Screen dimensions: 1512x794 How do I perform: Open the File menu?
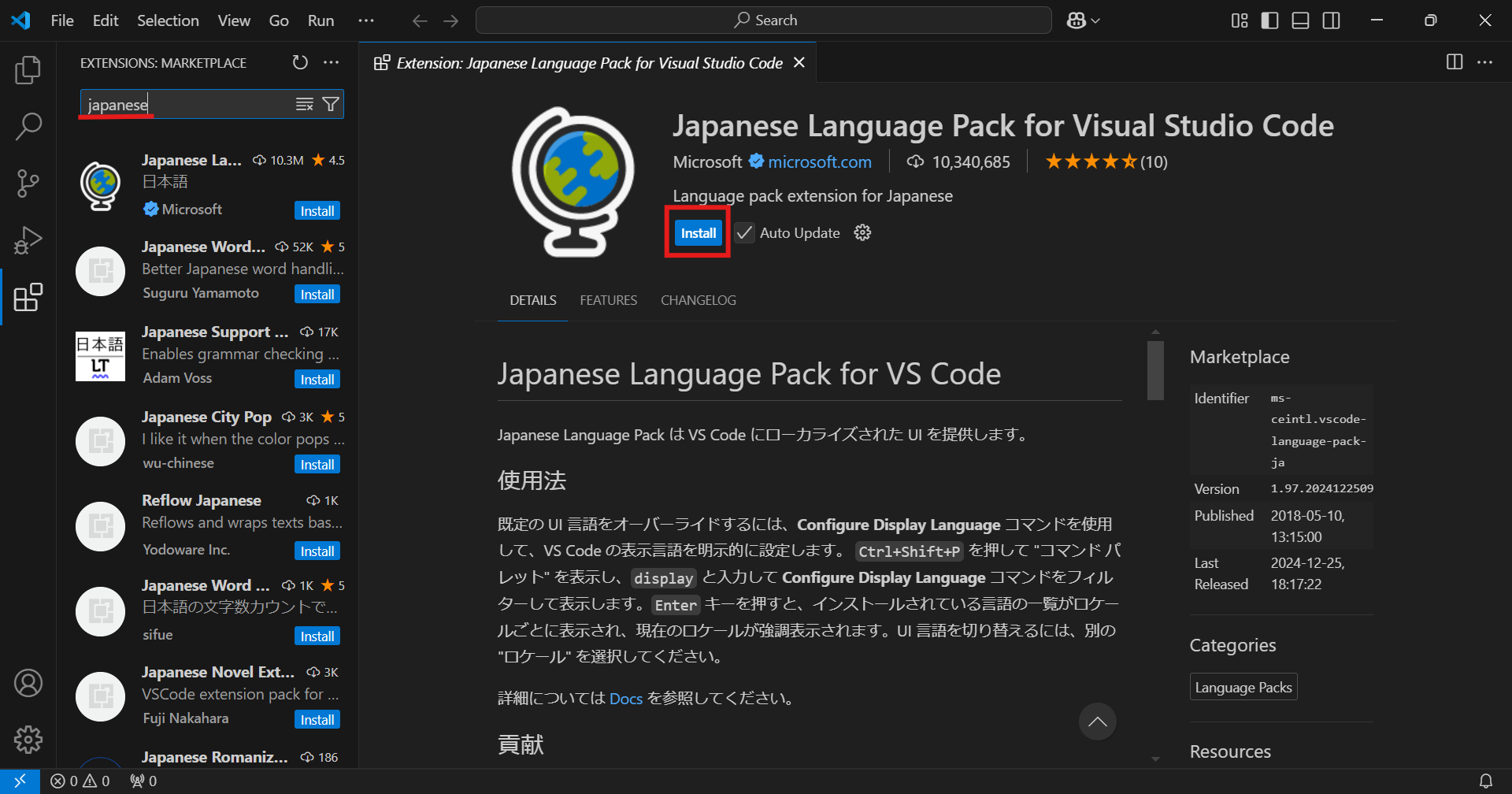click(x=62, y=20)
